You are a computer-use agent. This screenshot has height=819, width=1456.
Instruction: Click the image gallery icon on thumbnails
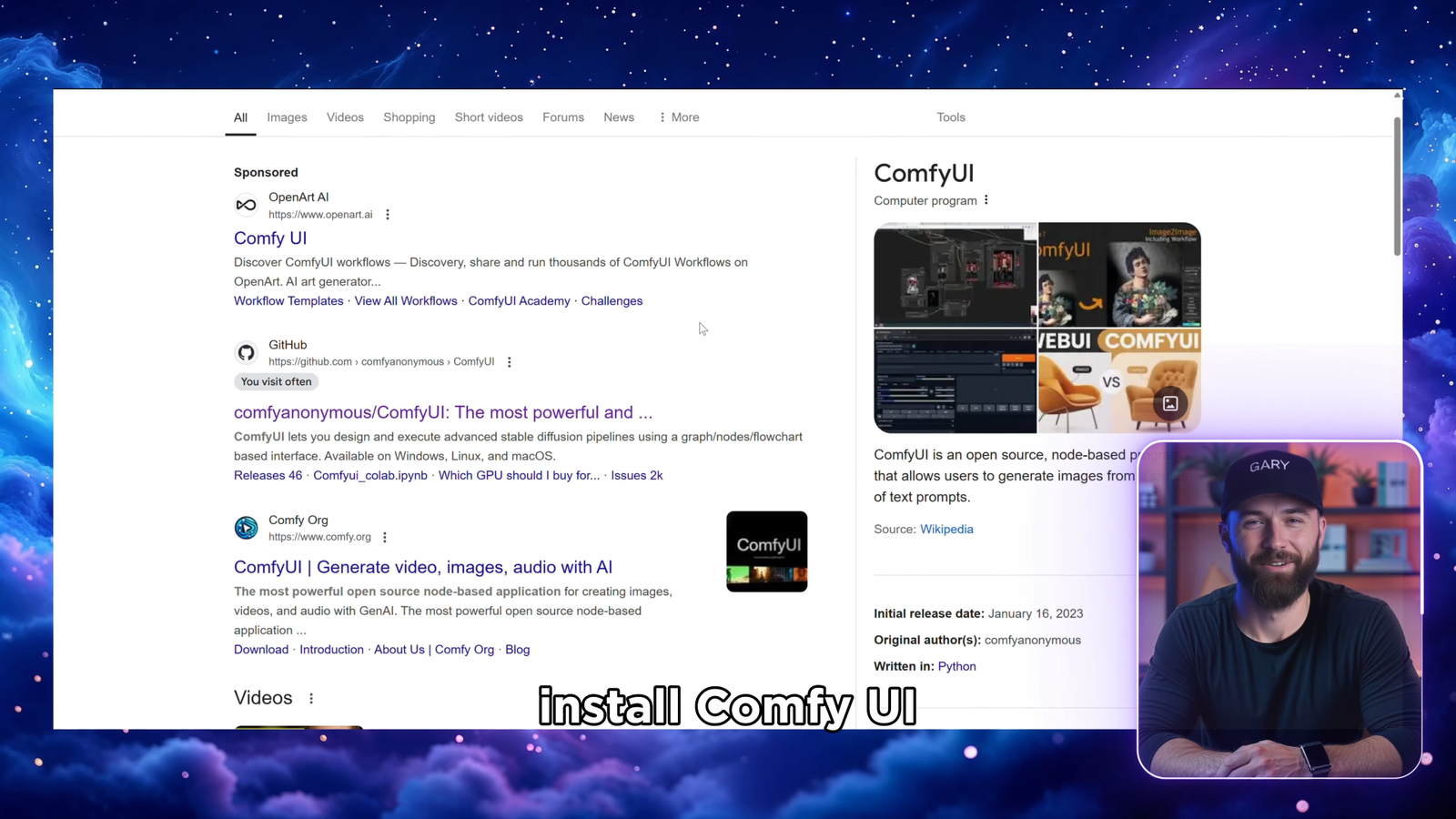coord(1170,403)
